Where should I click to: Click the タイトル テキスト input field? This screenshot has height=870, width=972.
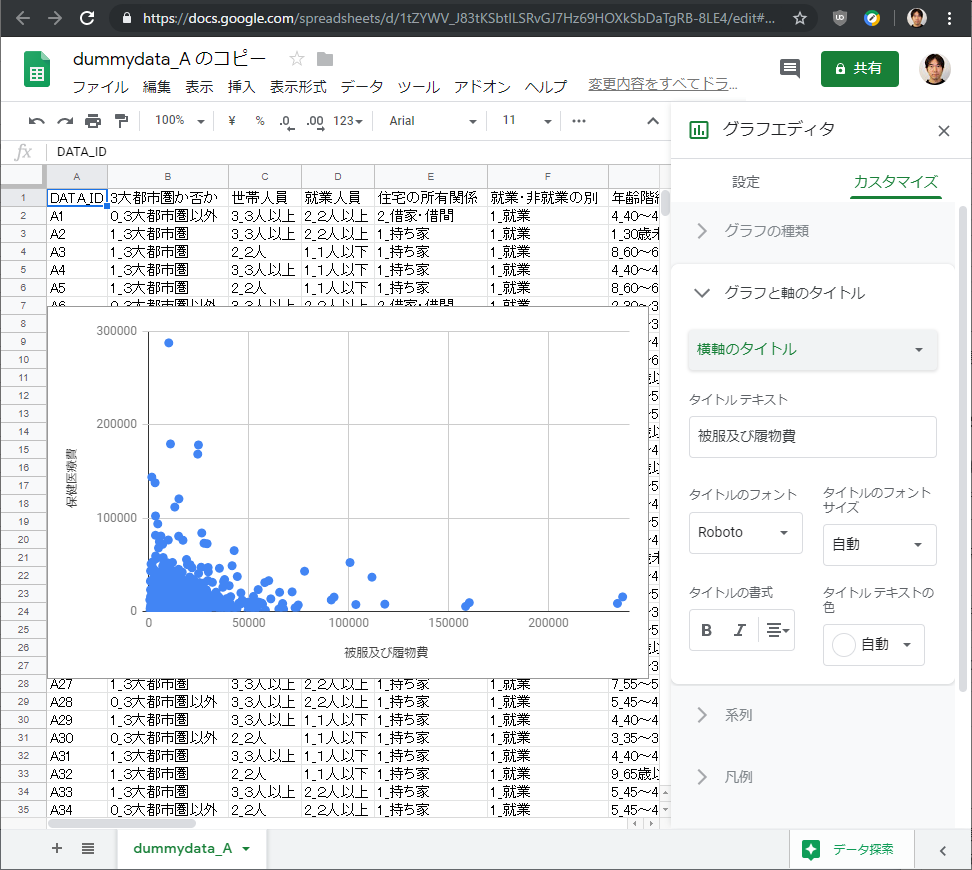812,437
